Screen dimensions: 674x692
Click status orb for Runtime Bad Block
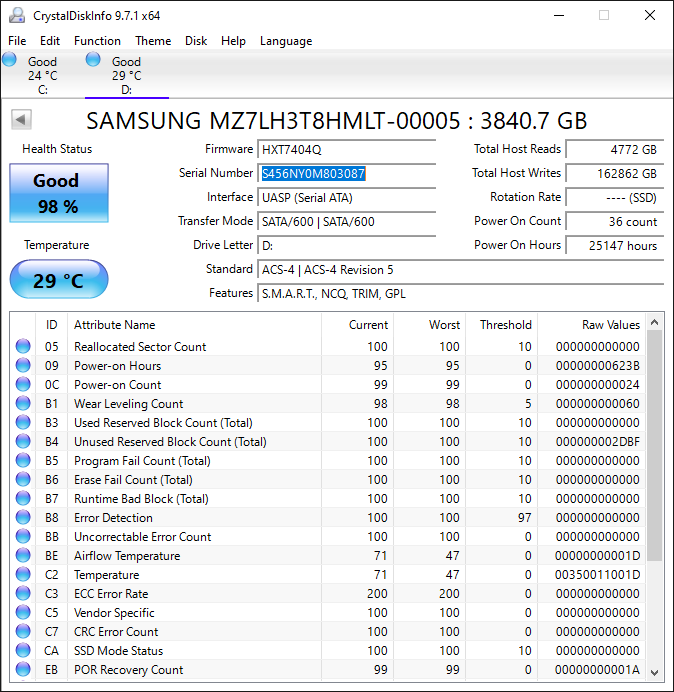[x=23, y=498]
